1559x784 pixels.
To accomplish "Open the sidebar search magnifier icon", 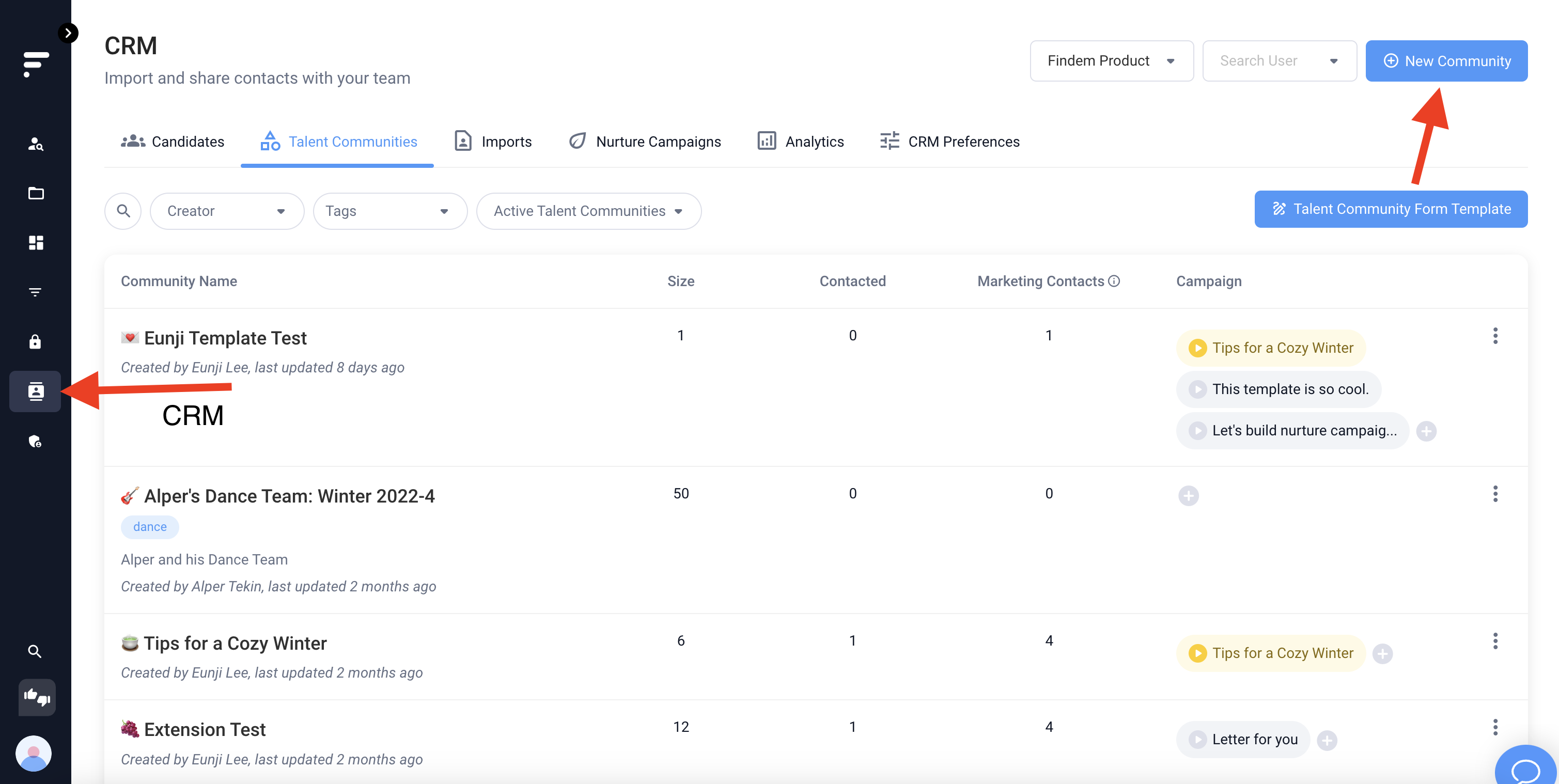I will point(35,651).
